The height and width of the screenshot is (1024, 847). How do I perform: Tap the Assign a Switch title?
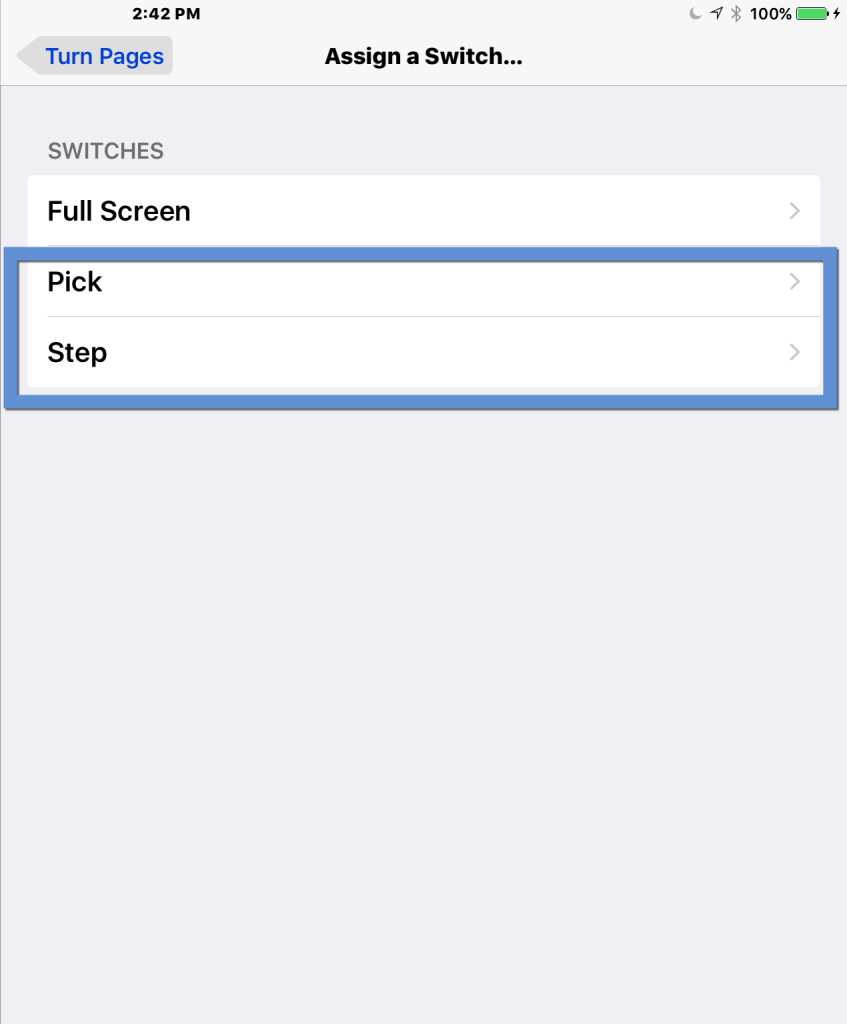(423, 56)
